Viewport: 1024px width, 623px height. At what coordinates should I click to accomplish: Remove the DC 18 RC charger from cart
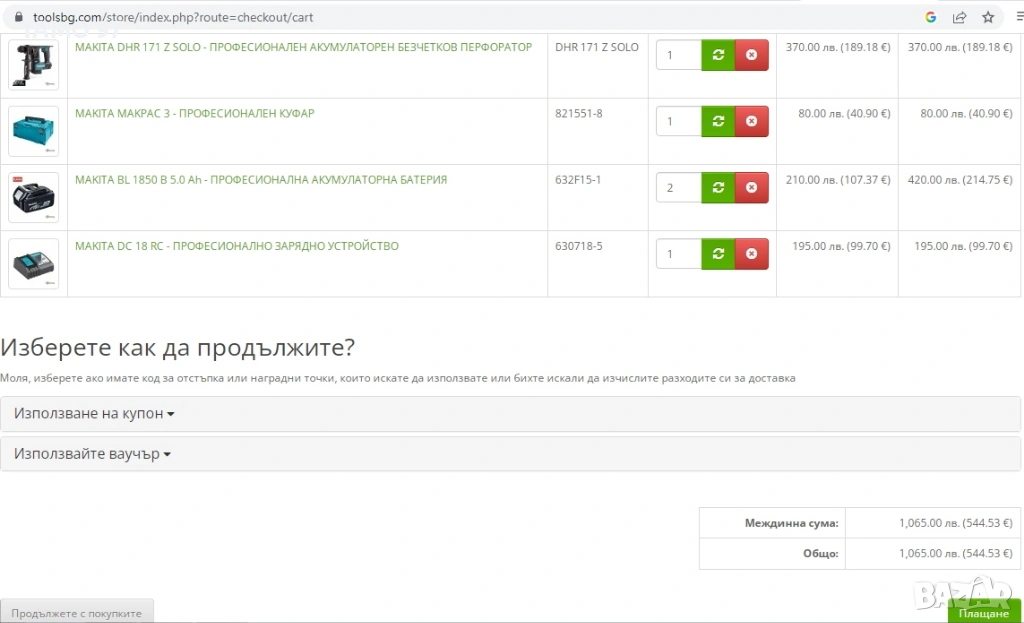pyautogui.click(x=751, y=254)
